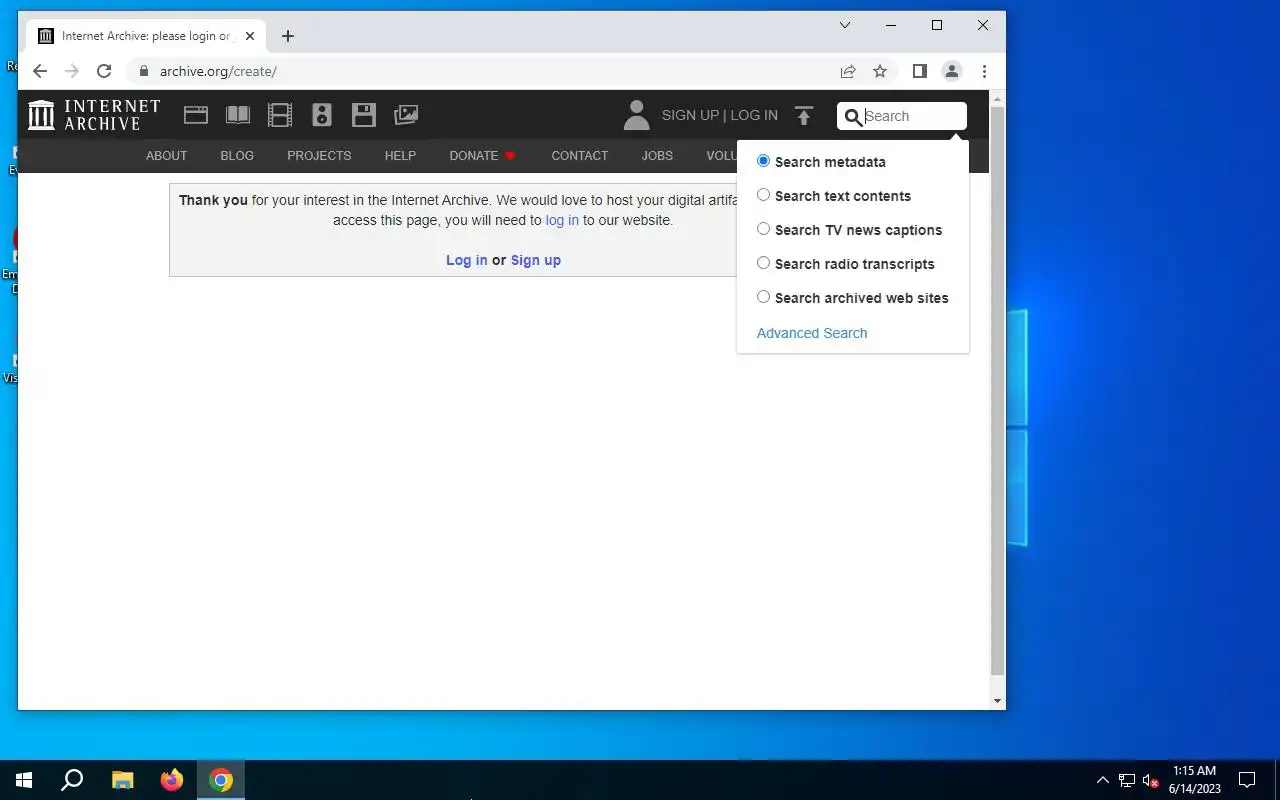Image resolution: width=1280 pixels, height=800 pixels.
Task: Click the magnifier icon in search box
Action: [x=853, y=117]
